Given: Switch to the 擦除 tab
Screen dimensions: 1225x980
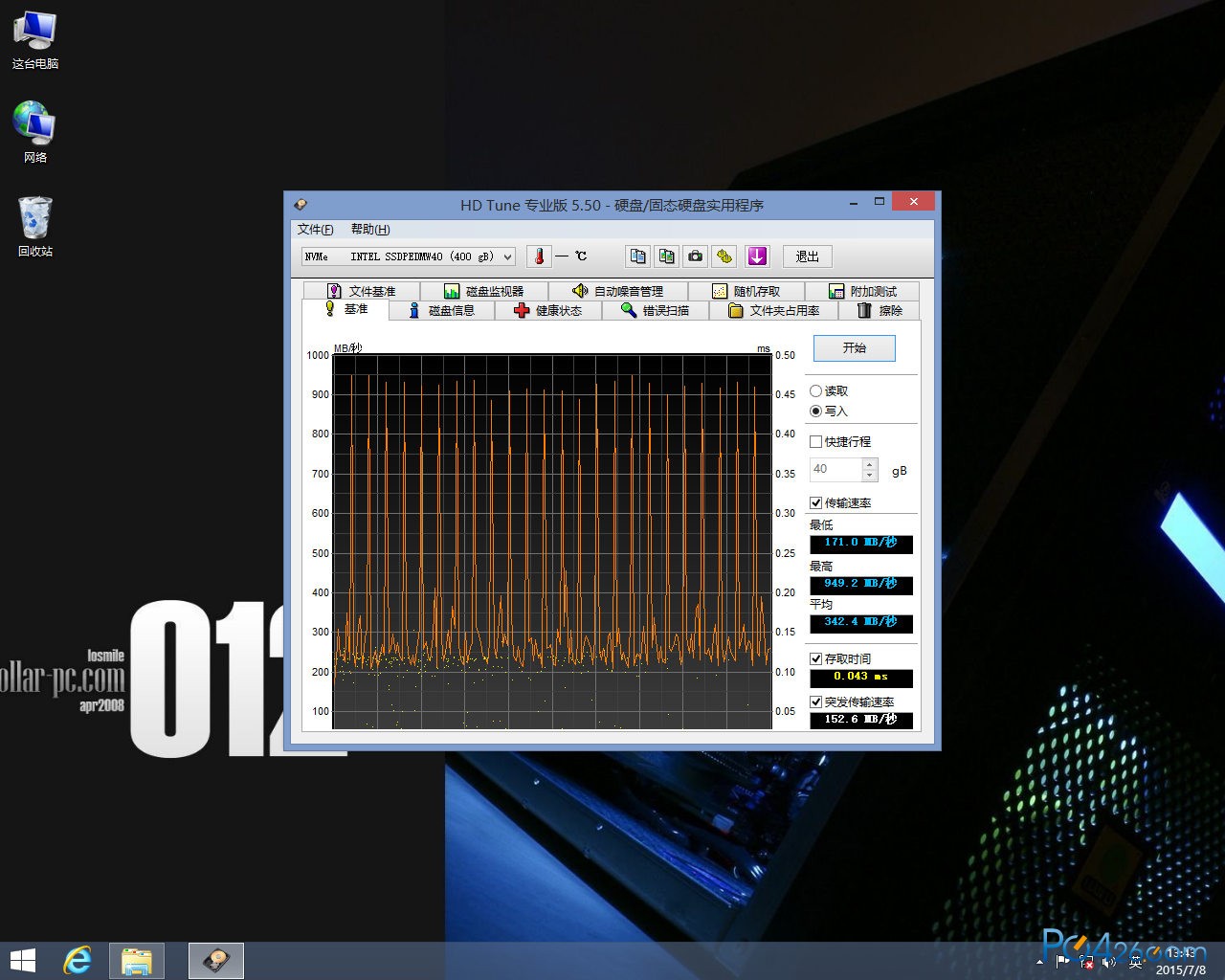Looking at the screenshot, I should pos(880,310).
